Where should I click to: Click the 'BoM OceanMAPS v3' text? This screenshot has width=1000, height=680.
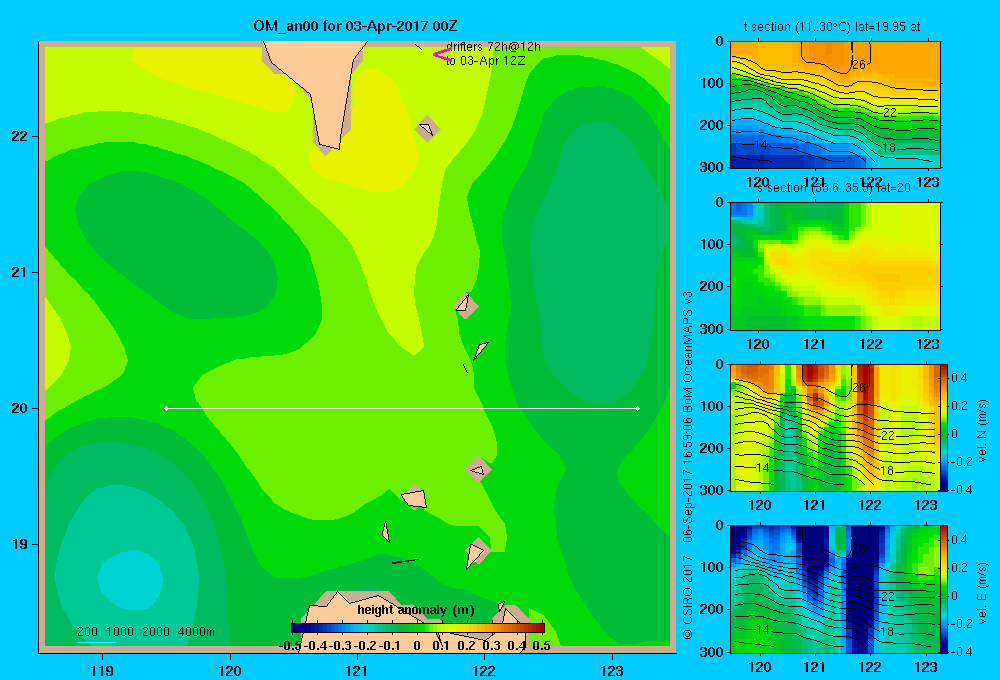pyautogui.click(x=688, y=346)
